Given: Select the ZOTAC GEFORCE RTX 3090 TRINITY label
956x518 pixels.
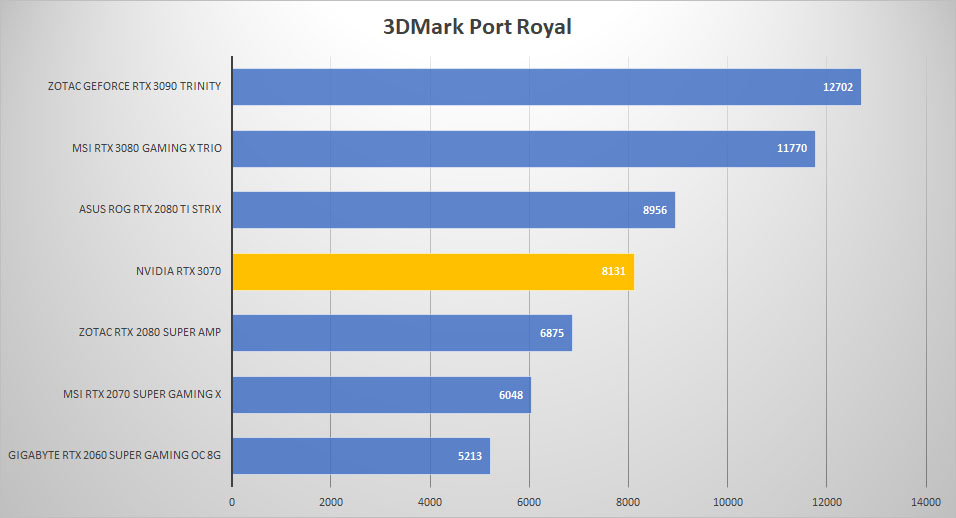Looking at the screenshot, I should click(134, 86).
